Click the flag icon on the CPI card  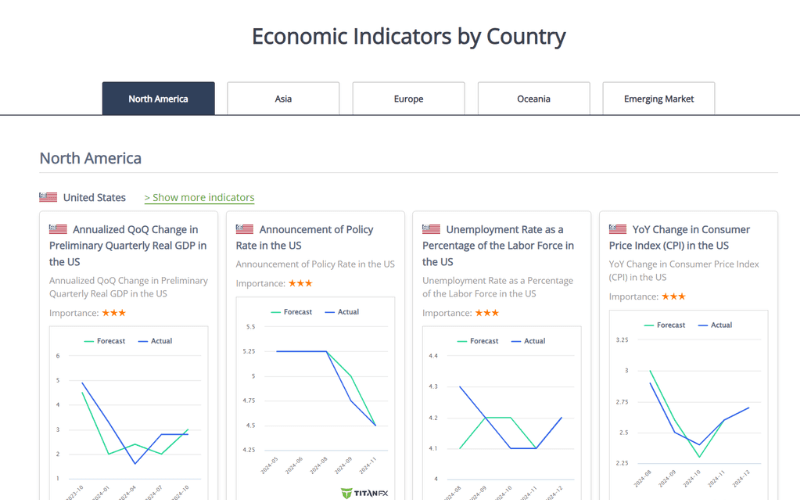tap(618, 229)
